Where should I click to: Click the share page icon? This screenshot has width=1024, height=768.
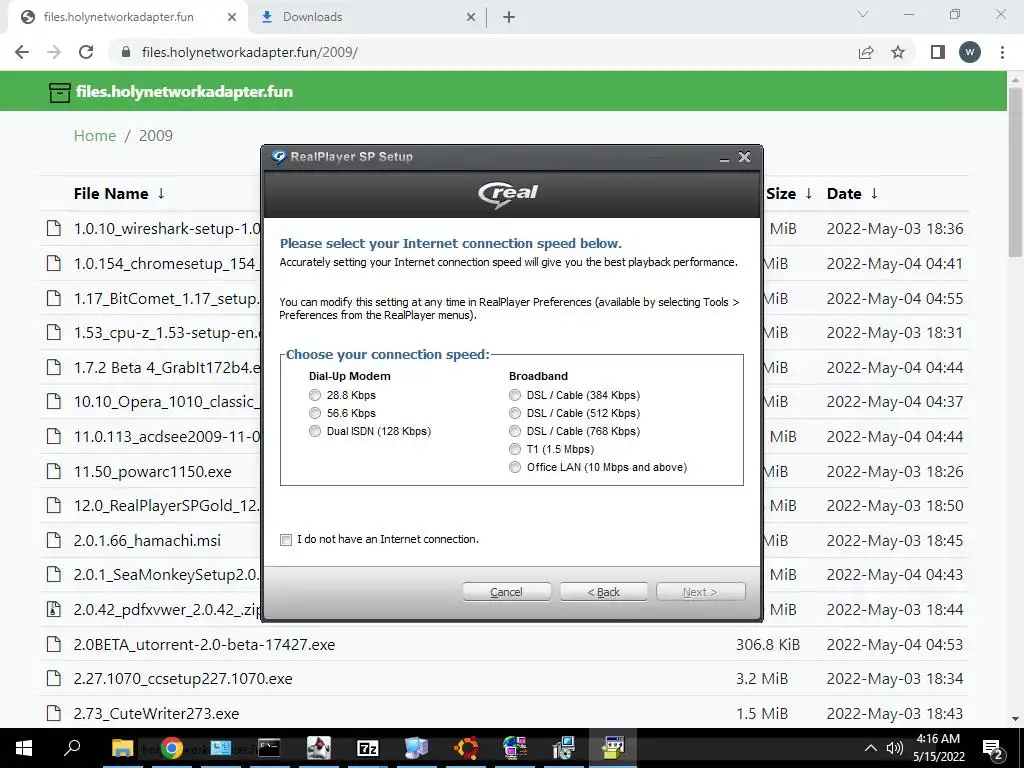(866, 52)
